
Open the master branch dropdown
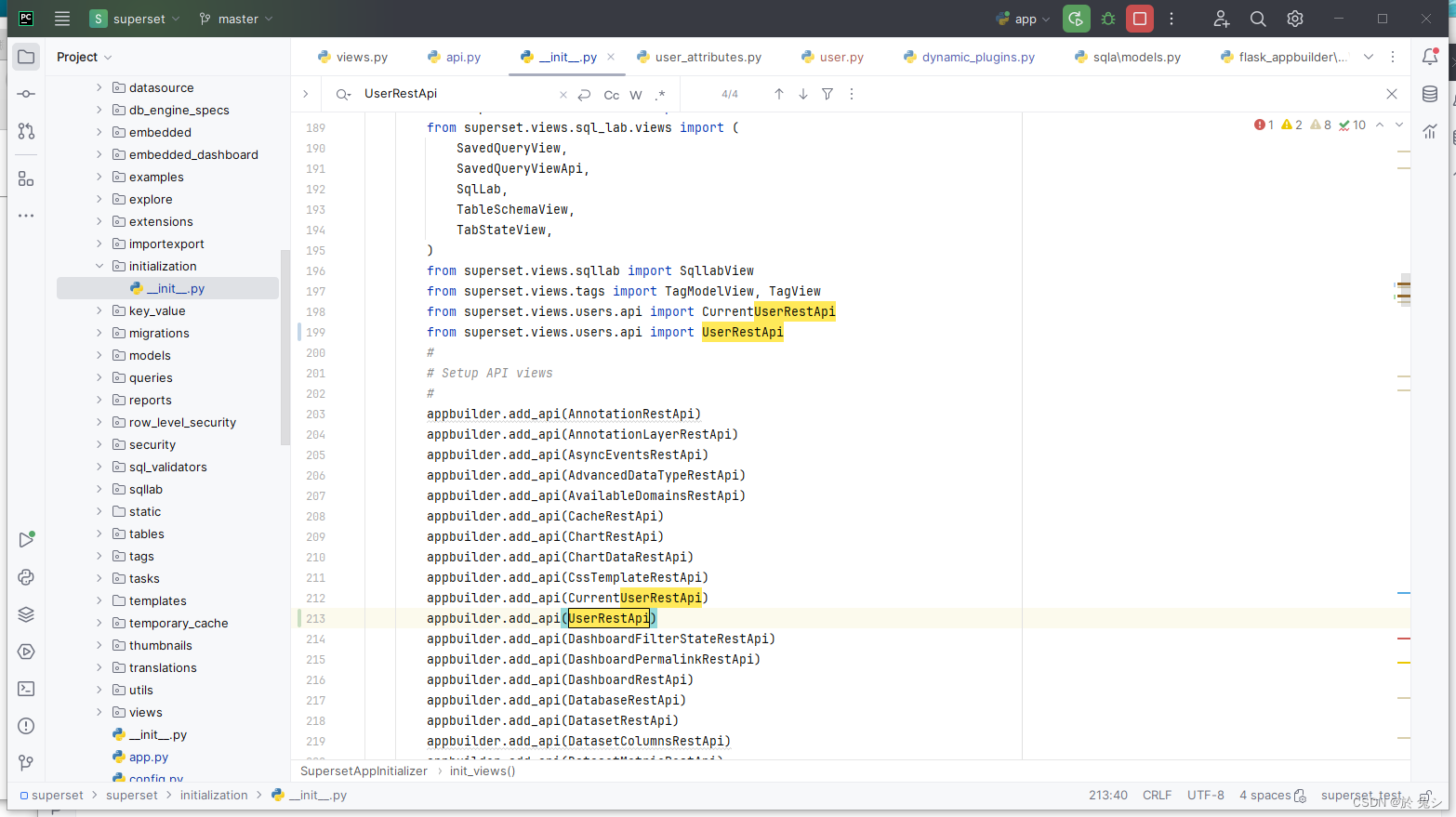(x=236, y=19)
